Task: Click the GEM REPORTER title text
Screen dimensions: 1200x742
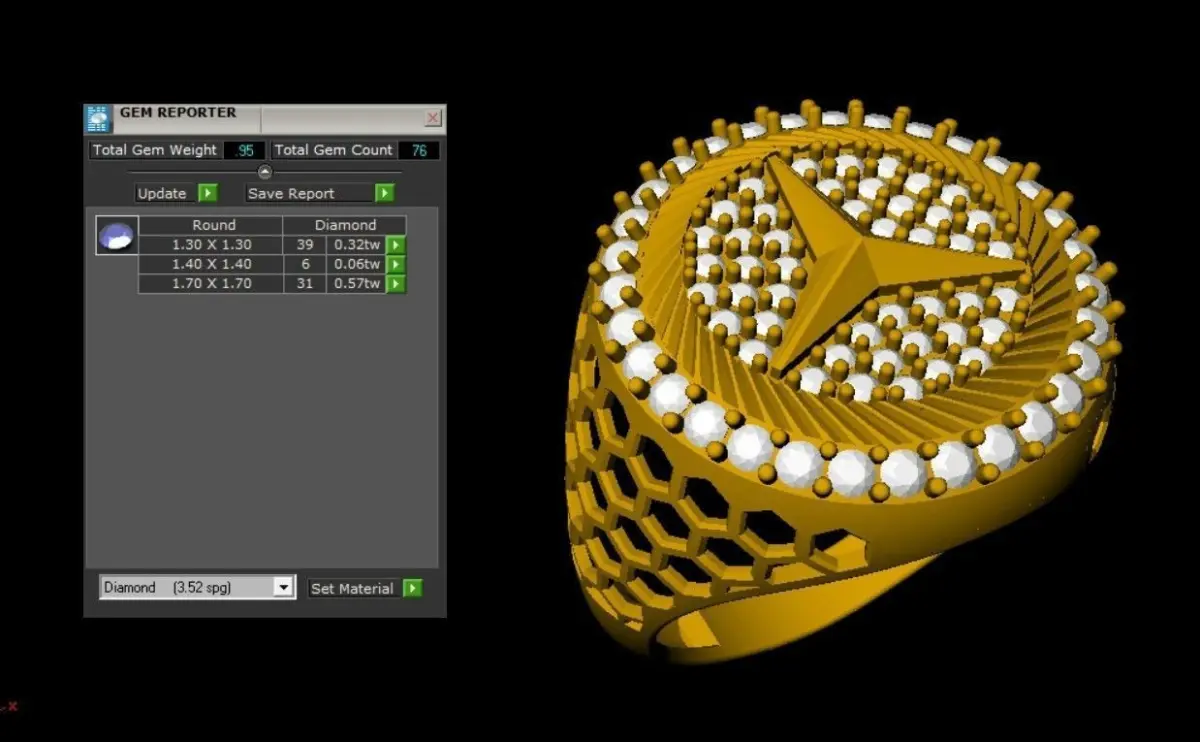Action: pos(178,113)
